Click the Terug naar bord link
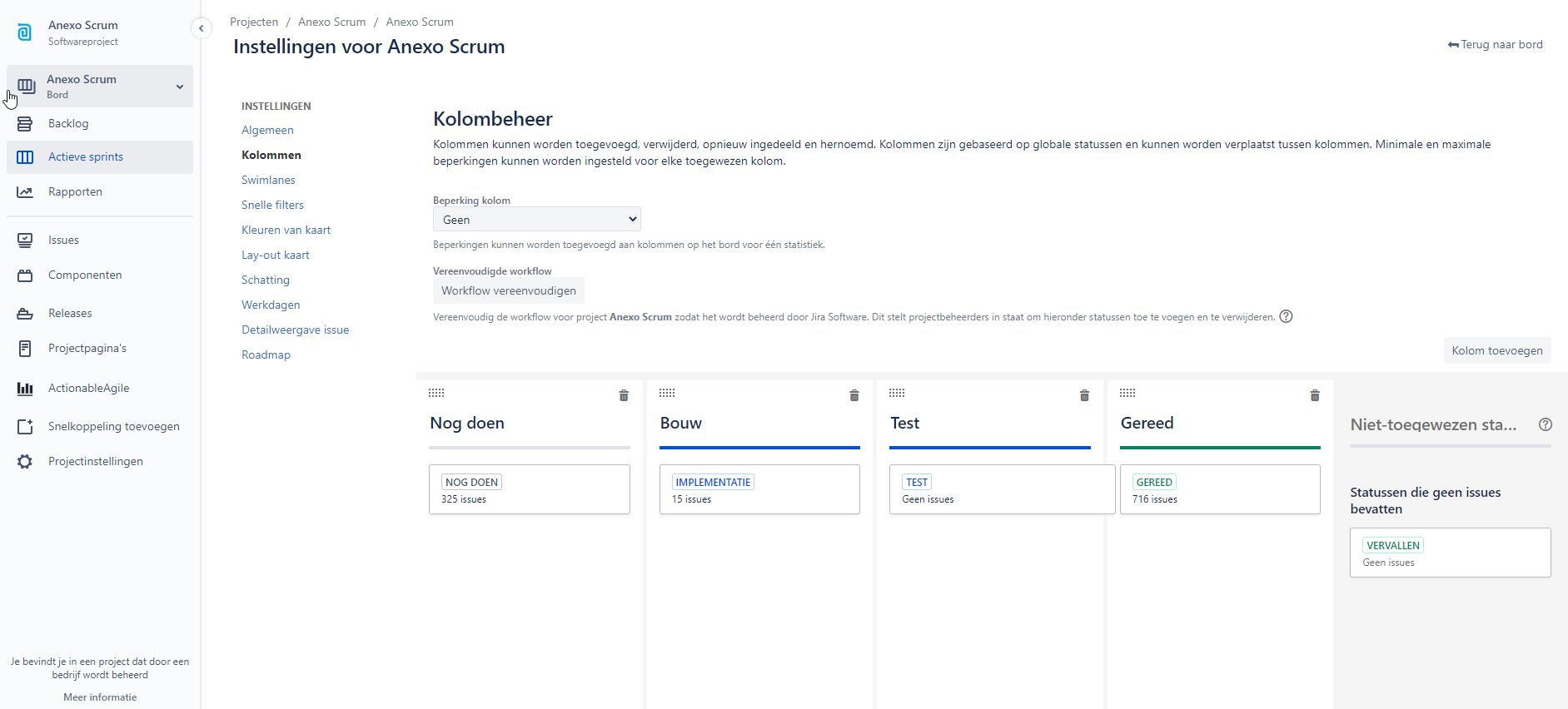 coord(1496,44)
